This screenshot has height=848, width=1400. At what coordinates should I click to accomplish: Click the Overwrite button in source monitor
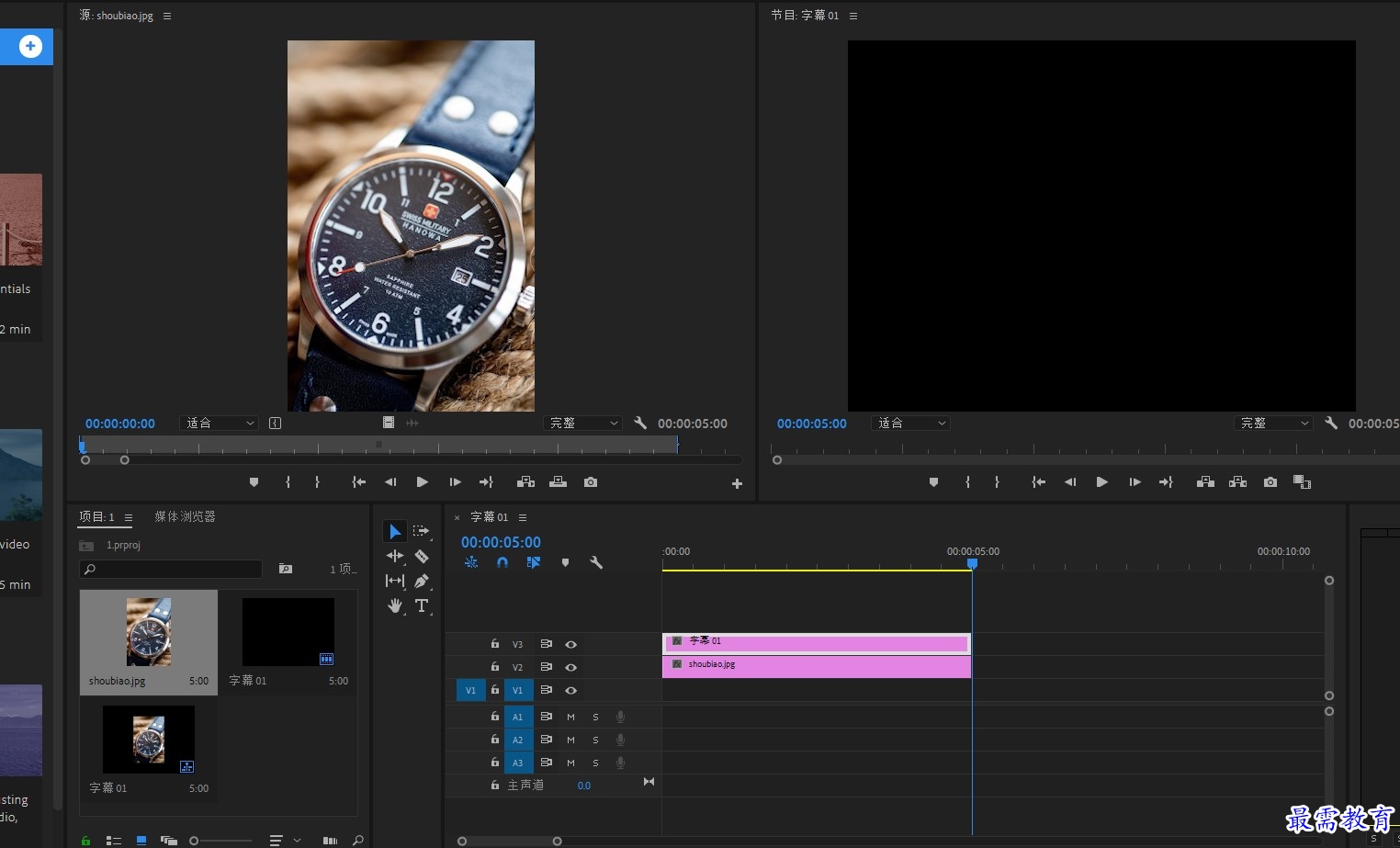tap(558, 482)
